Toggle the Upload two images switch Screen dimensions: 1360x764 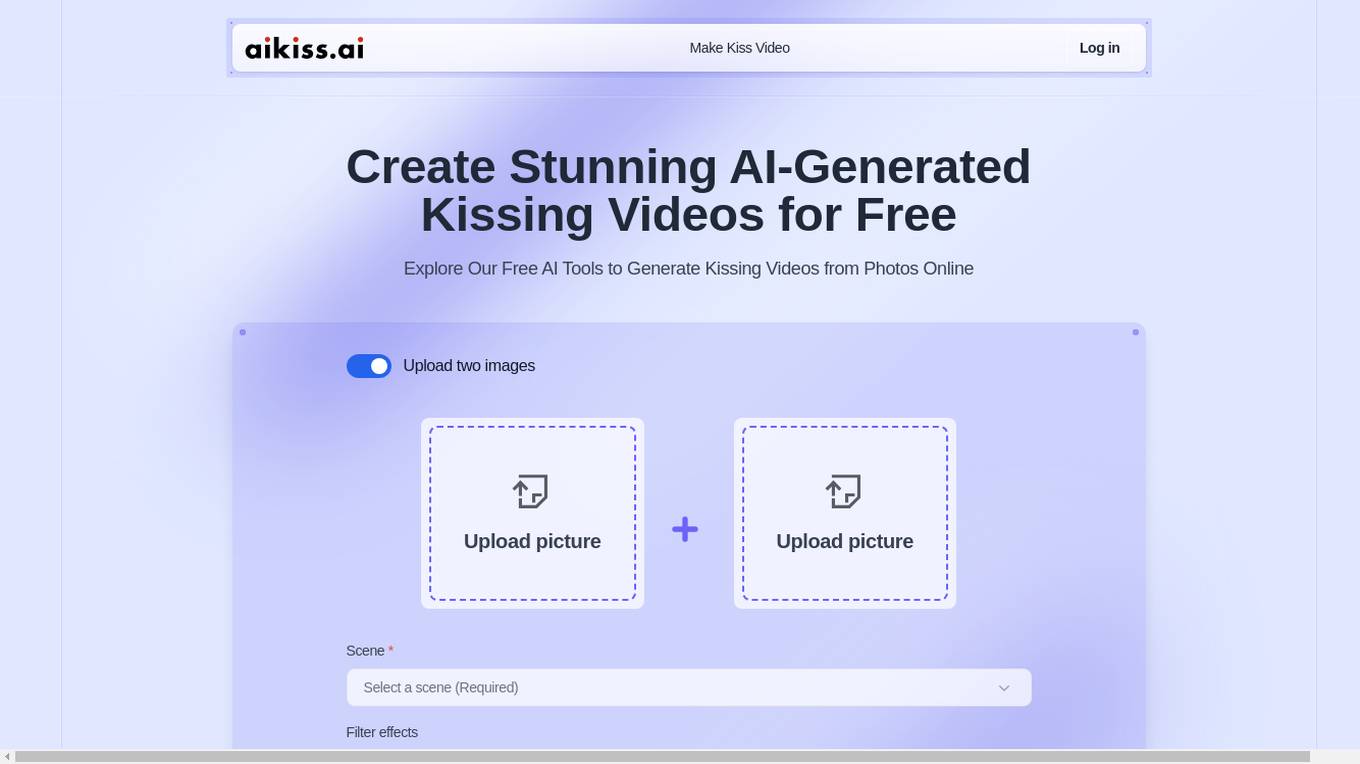point(369,366)
